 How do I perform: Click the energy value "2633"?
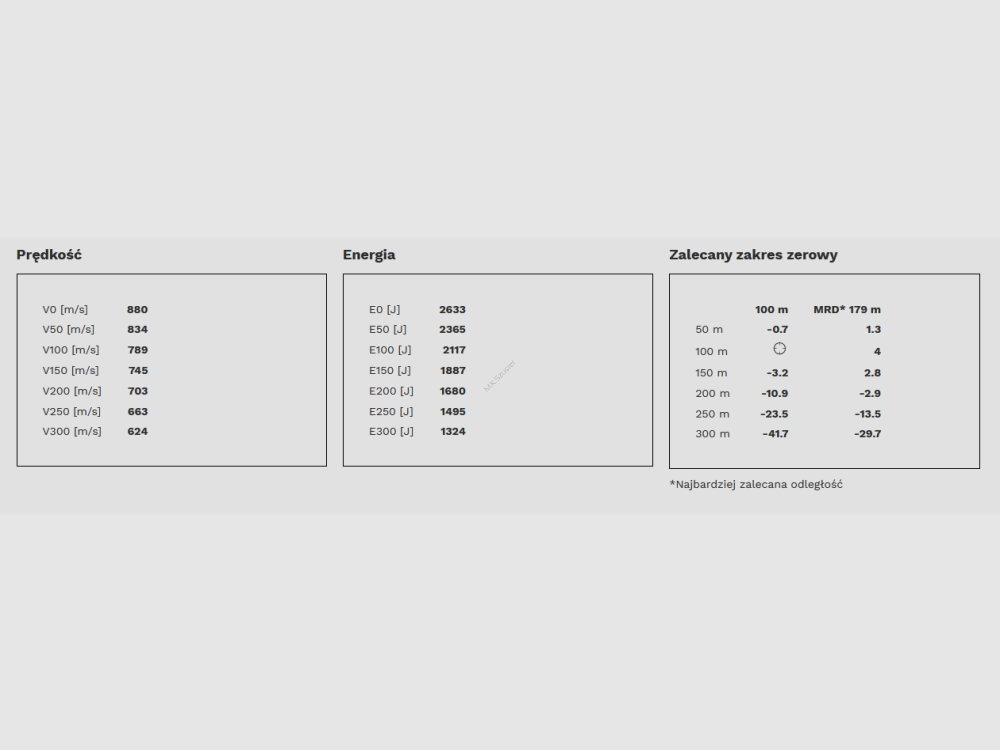452,310
